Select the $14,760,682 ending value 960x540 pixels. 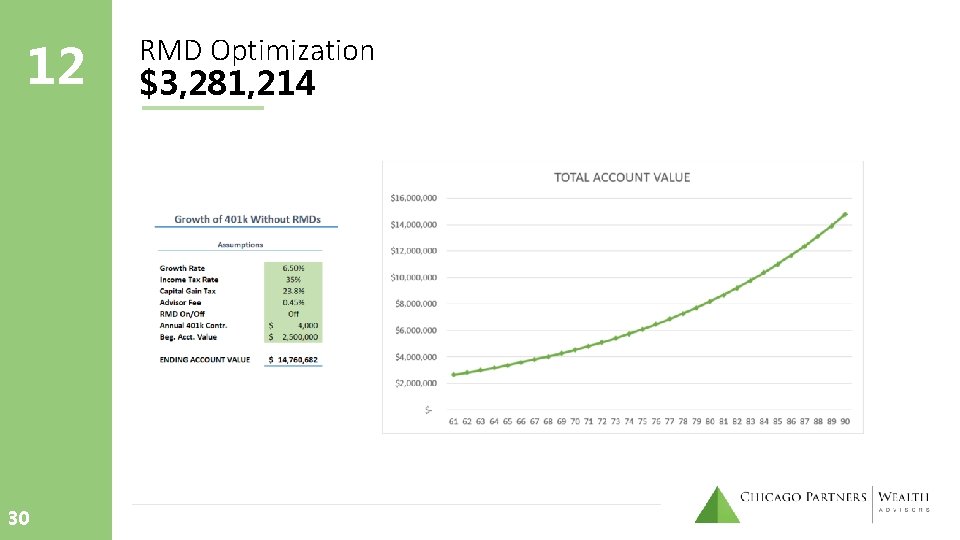pos(293,359)
